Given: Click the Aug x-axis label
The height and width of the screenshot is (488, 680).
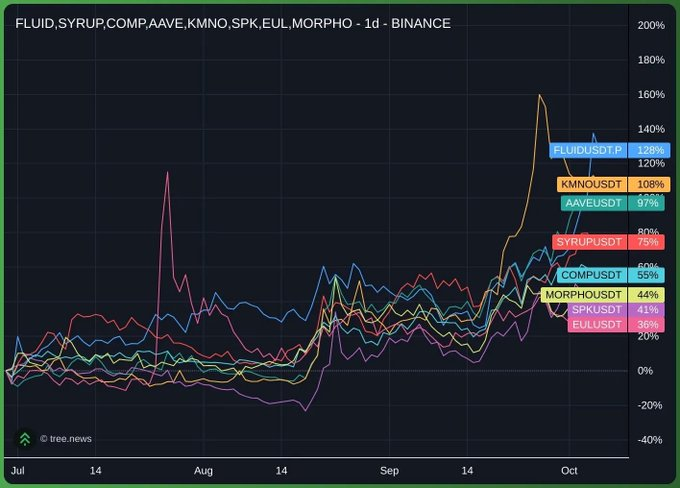Looking at the screenshot, I should click(203, 471).
